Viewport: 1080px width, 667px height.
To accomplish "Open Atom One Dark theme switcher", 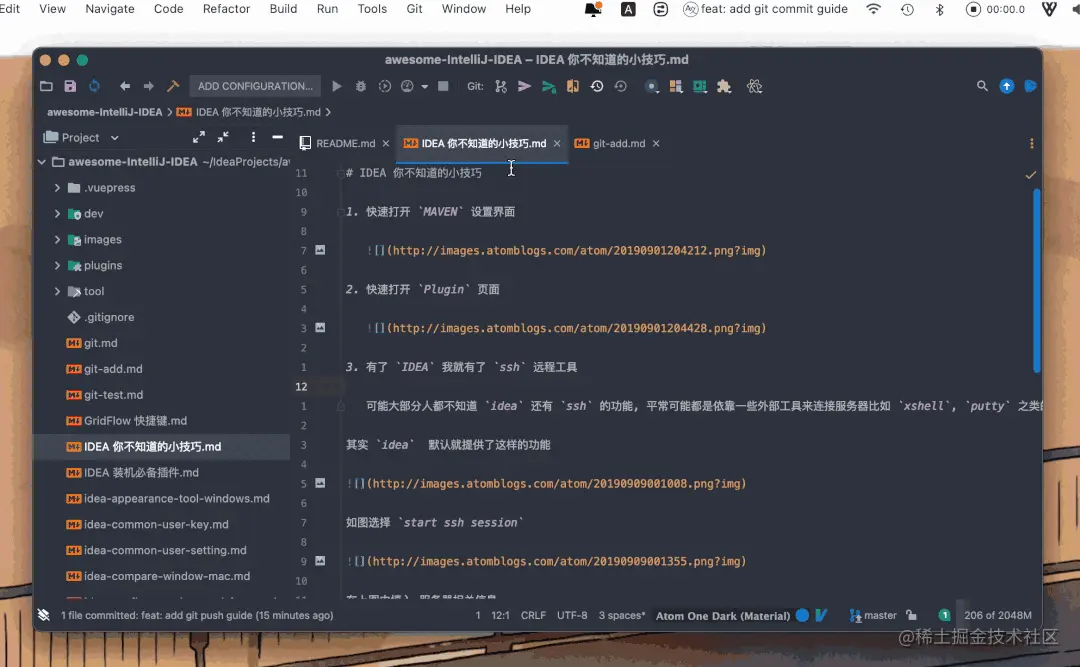I will [x=723, y=615].
